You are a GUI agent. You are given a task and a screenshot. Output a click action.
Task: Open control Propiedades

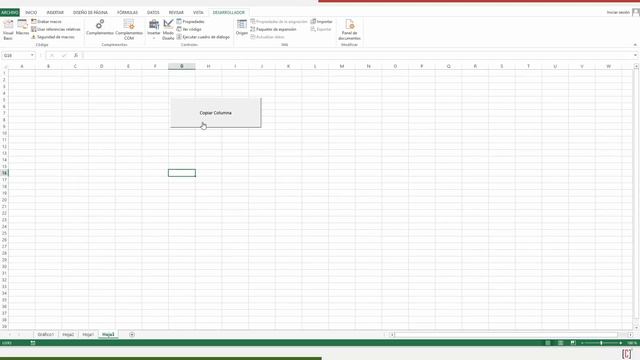pyautogui.click(x=191, y=21)
